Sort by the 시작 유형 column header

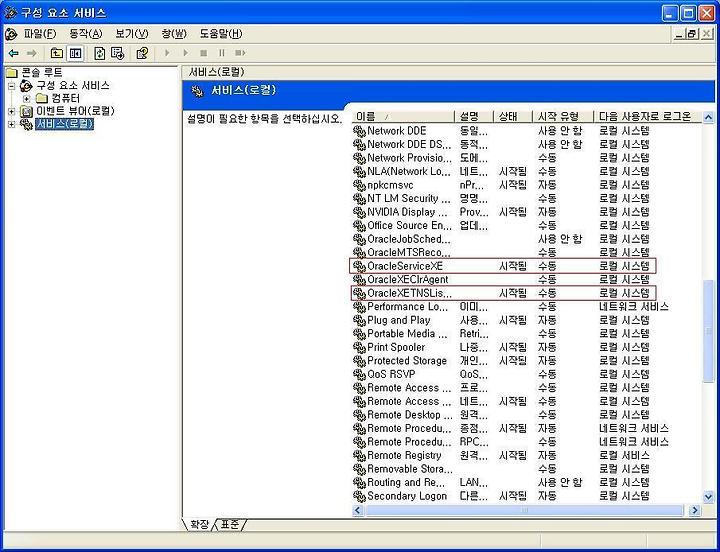click(563, 117)
